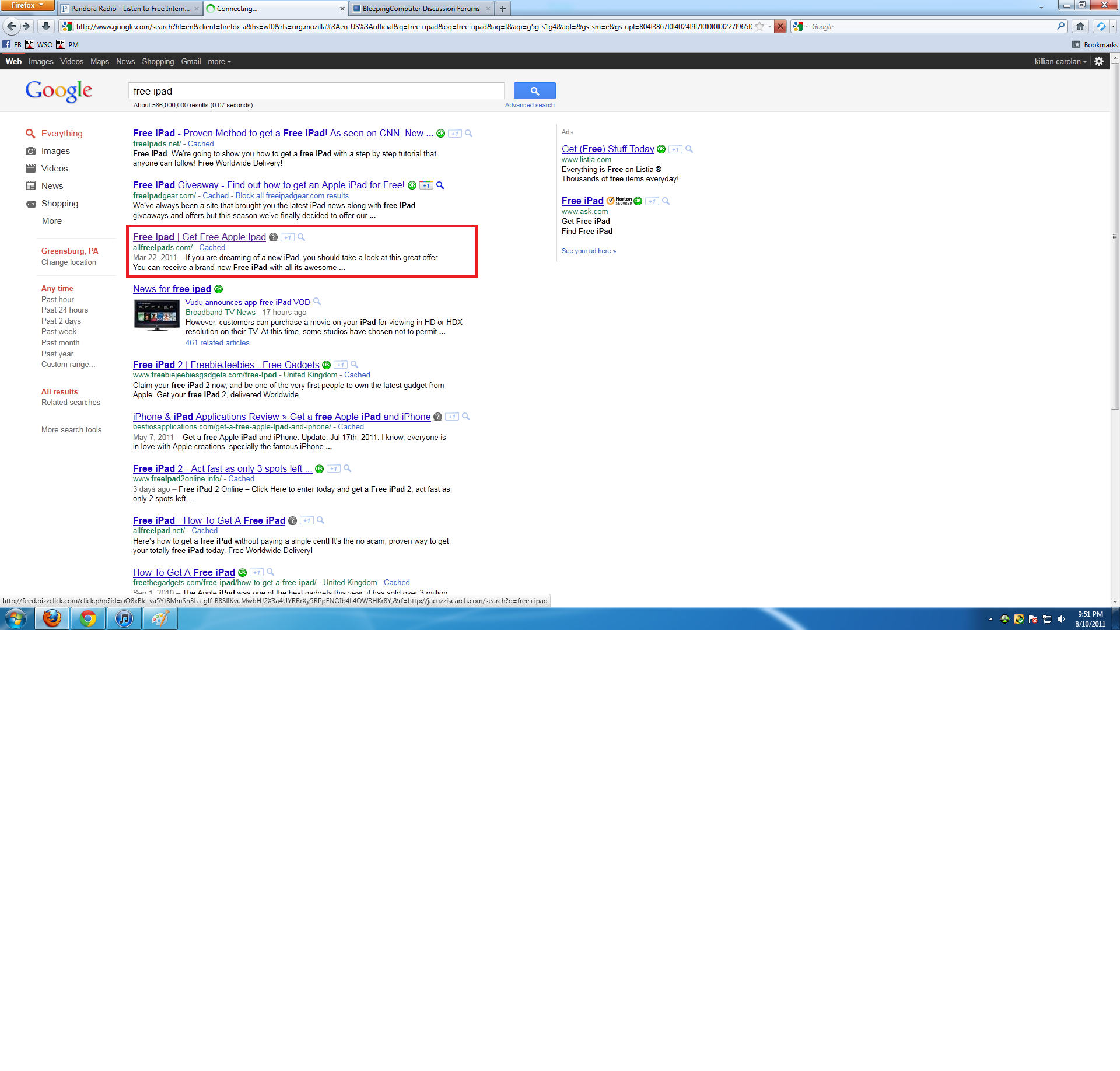
Task: Click the Google logo
Action: [59, 91]
